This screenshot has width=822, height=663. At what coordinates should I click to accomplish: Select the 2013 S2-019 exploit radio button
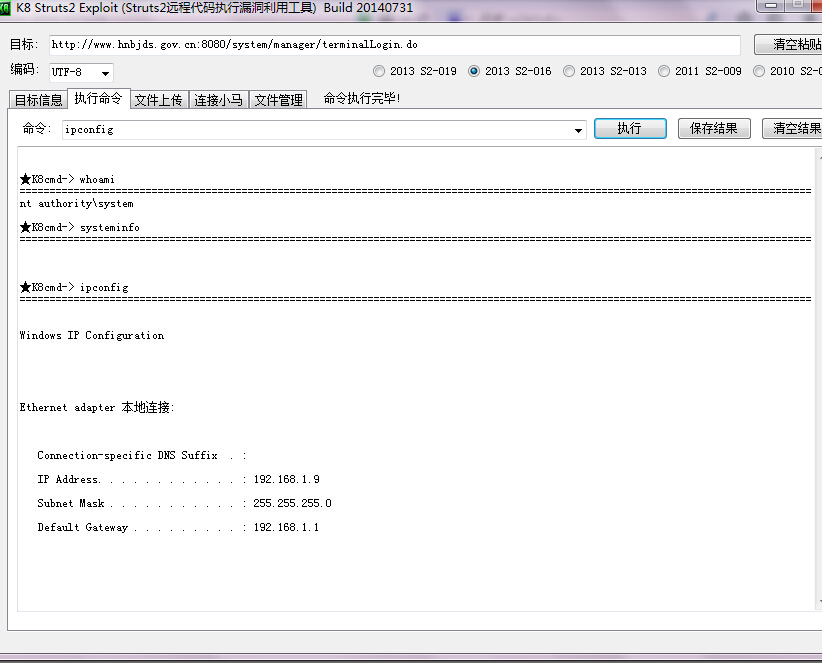tap(379, 71)
